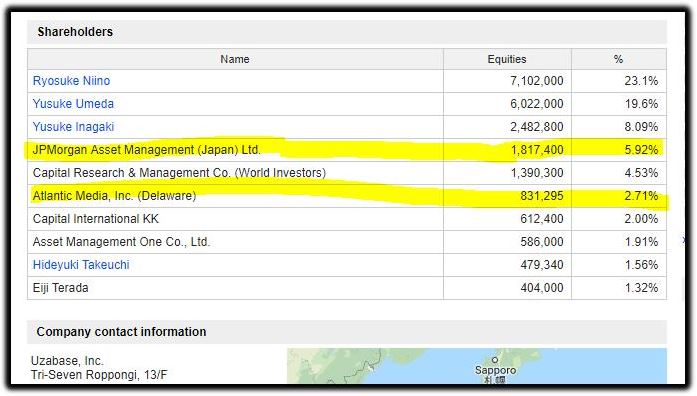The height and width of the screenshot is (396, 697).
Task: Open Yusuke Inagaki shareholder link
Action: (73, 127)
